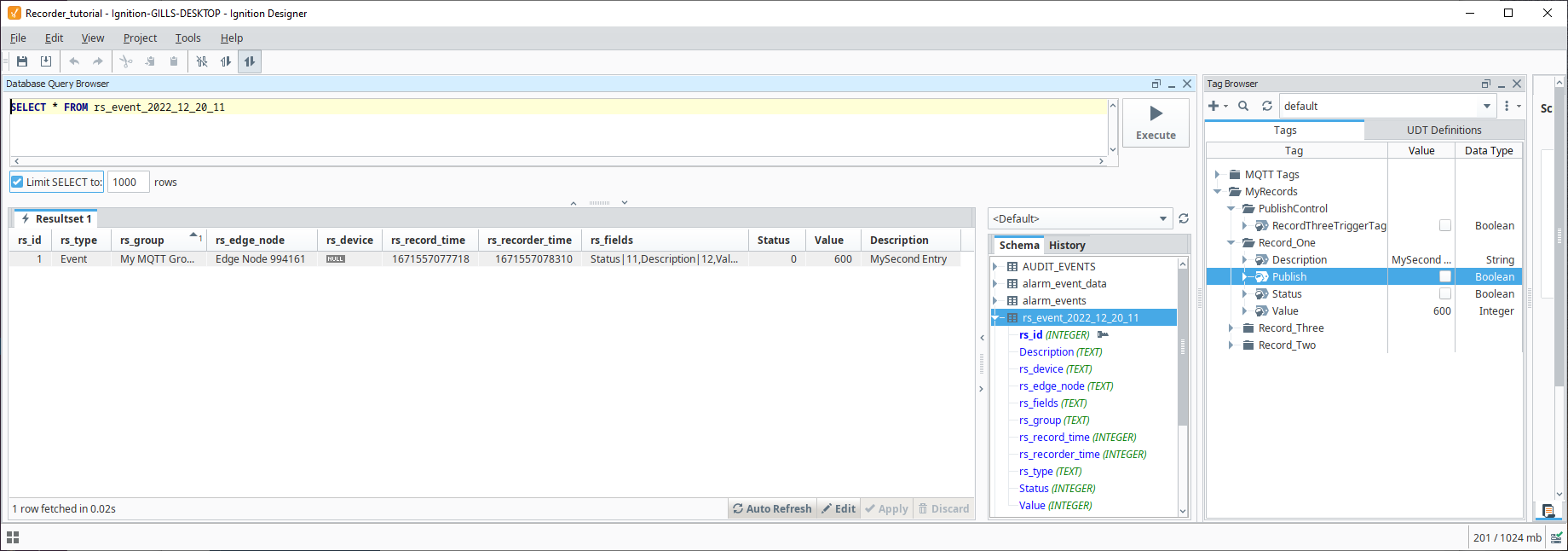
Task: Sort results by rs_group column header
Action: 159,240
